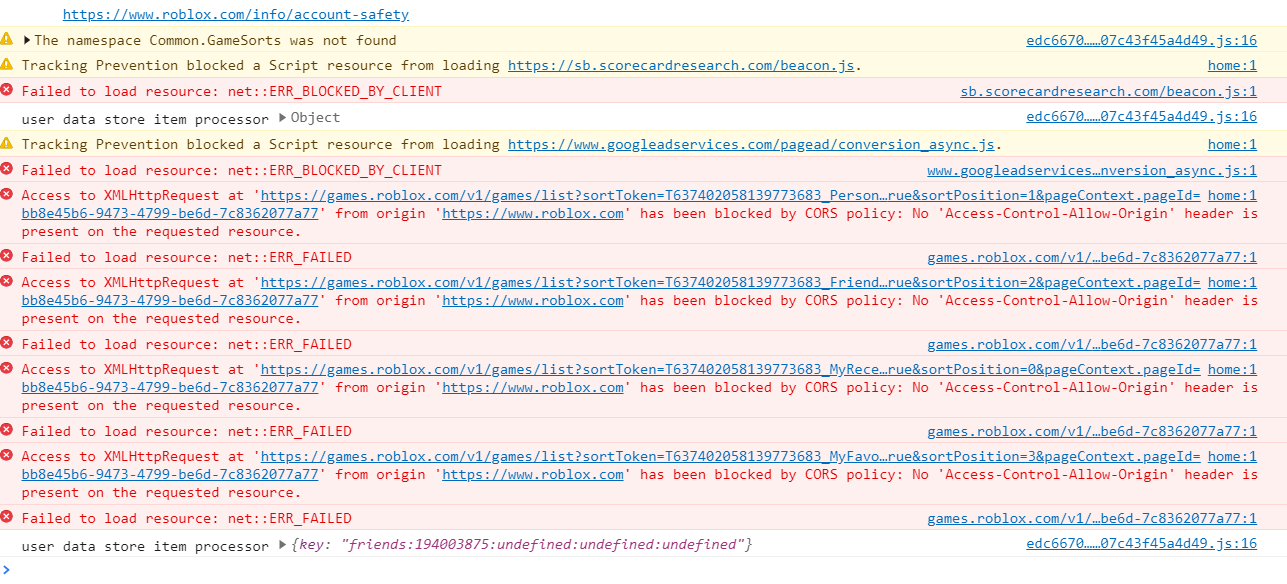
Task: Click the error icon on the googleadservices ERR_BLOCKED_BY_CLIENT row
Action: tap(7, 169)
